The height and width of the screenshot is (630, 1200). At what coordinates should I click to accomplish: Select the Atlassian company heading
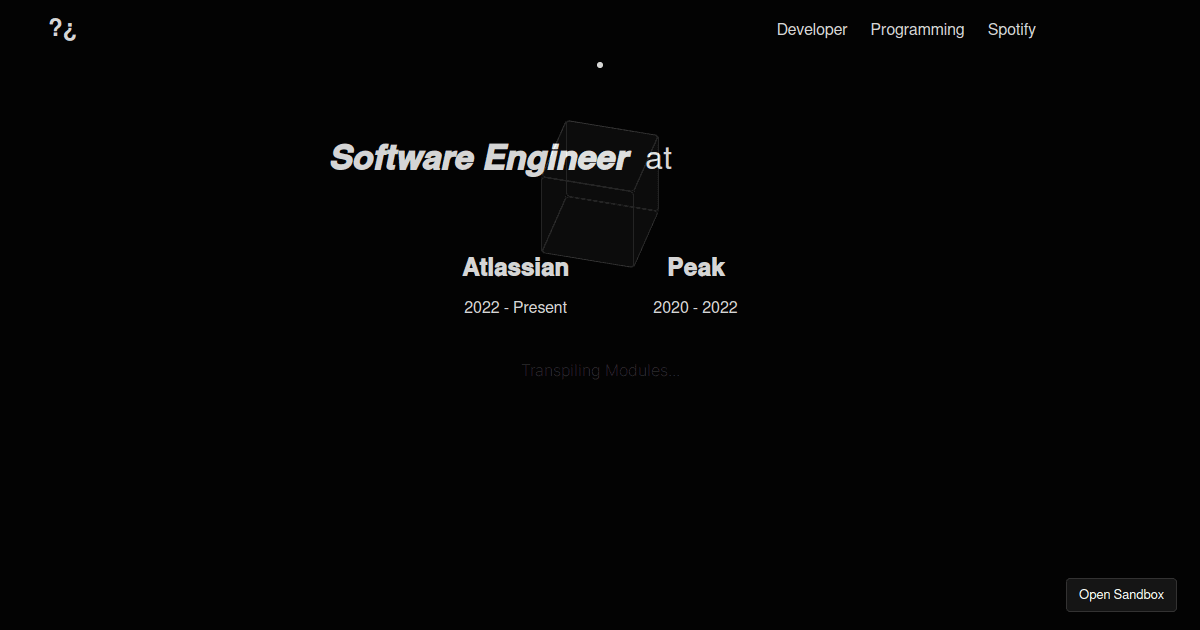click(x=515, y=267)
